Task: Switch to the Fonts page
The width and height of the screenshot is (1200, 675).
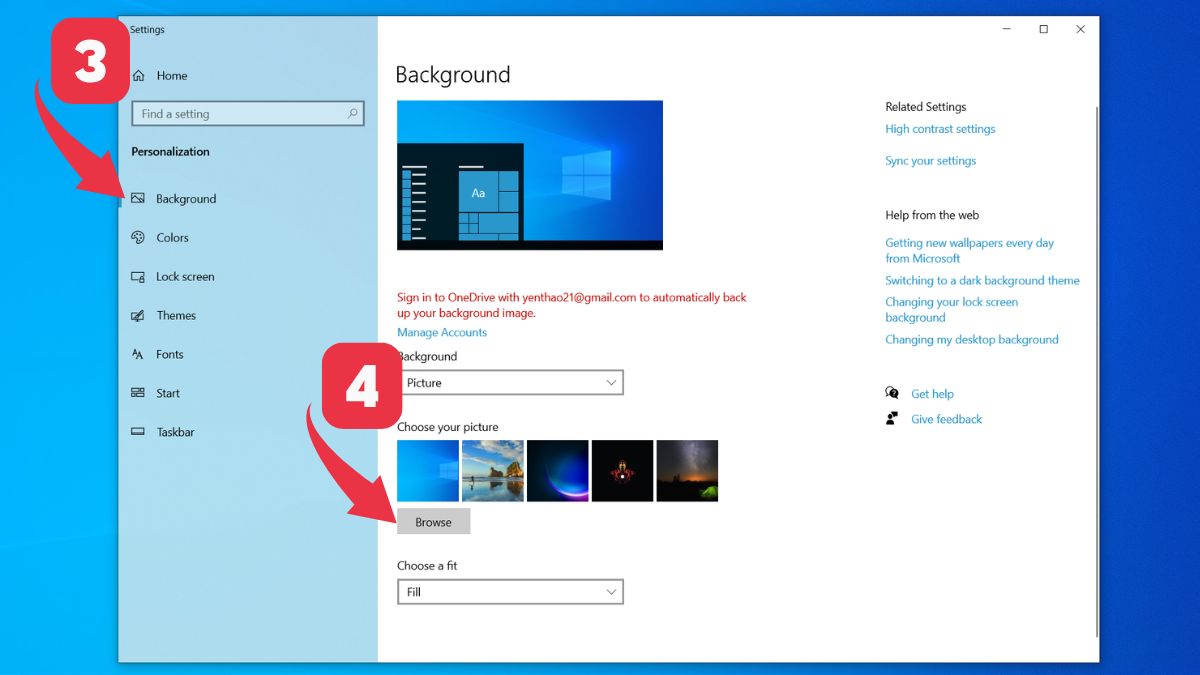Action: click(x=170, y=355)
